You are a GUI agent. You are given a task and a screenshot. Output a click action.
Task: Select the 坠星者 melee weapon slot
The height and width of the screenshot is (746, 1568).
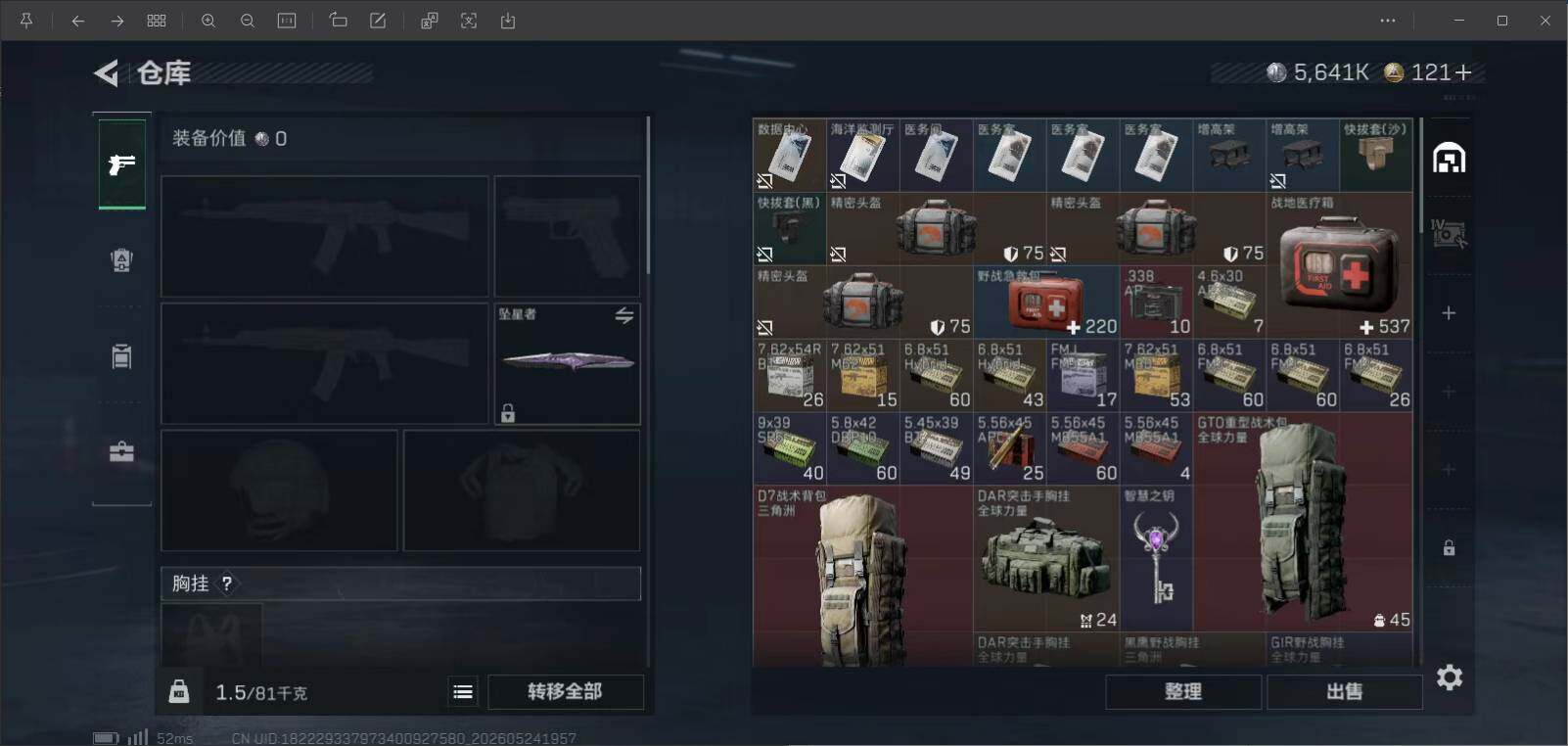[x=567, y=363]
